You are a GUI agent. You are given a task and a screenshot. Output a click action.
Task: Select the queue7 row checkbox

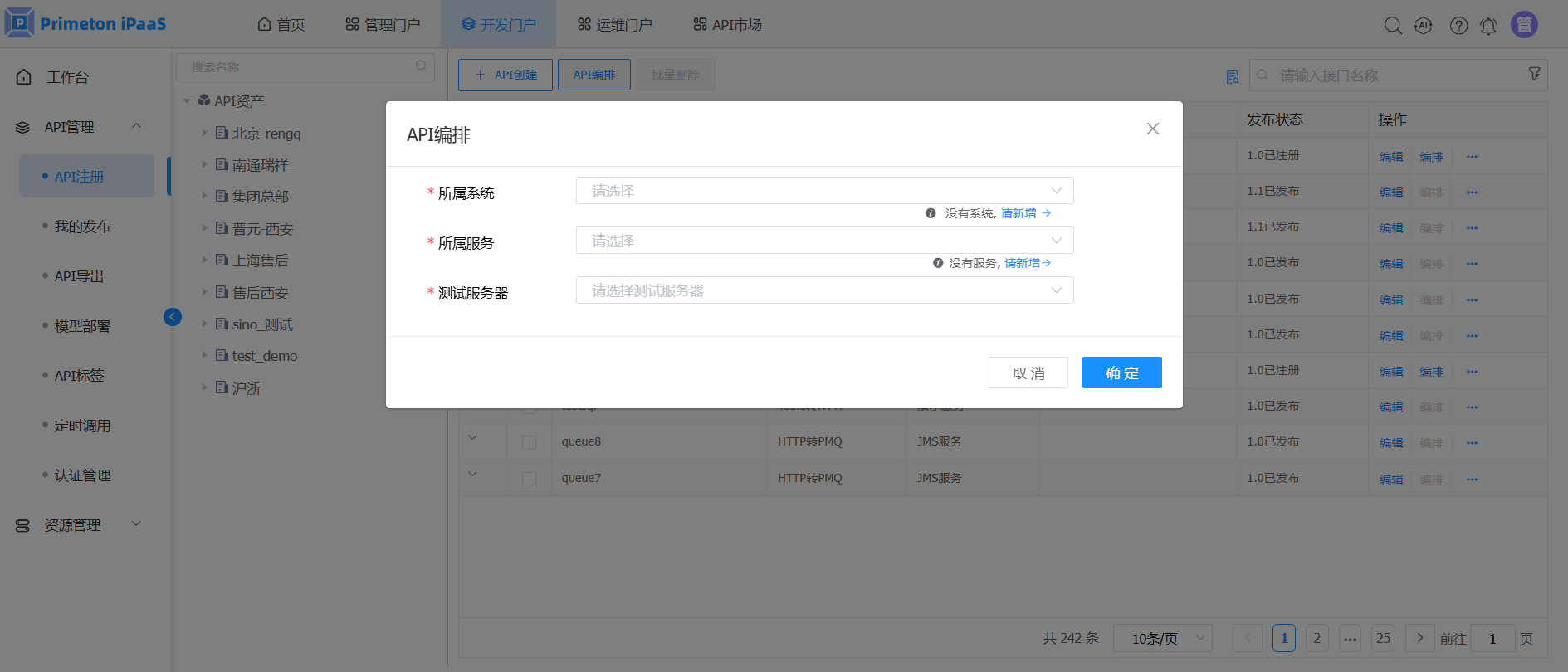pos(529,479)
